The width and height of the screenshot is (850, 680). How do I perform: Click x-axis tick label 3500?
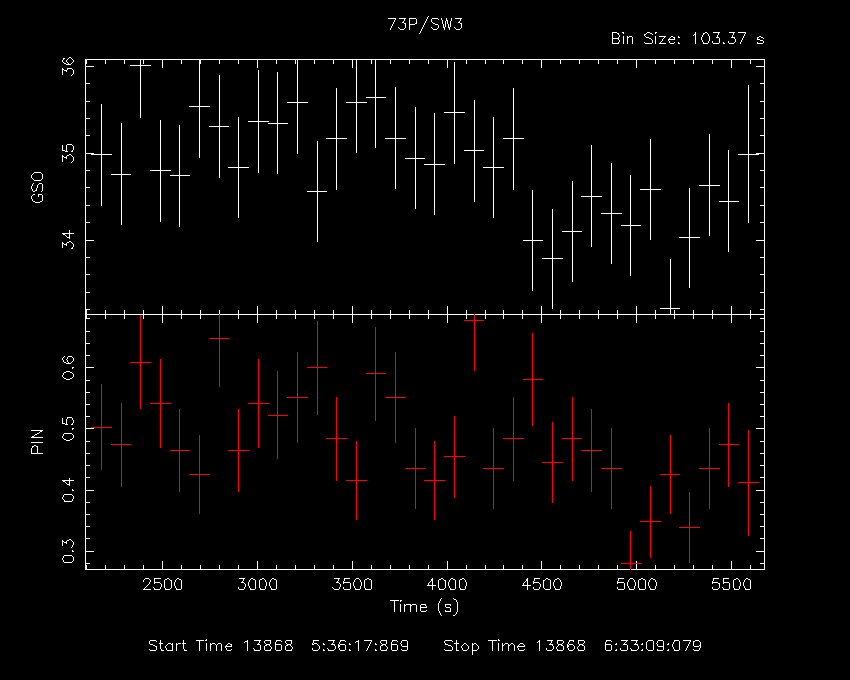pos(352,585)
